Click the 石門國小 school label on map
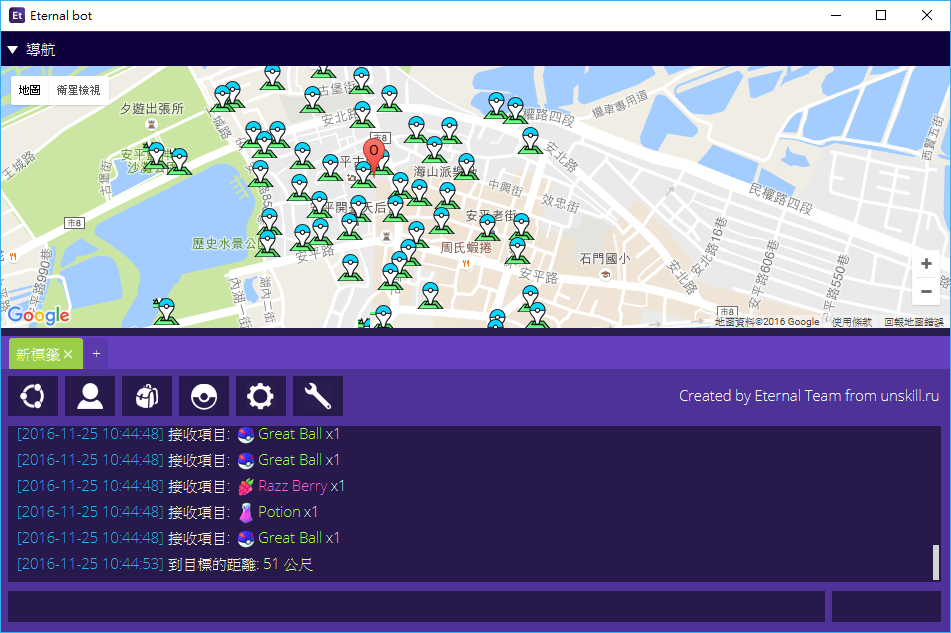 tap(605, 259)
